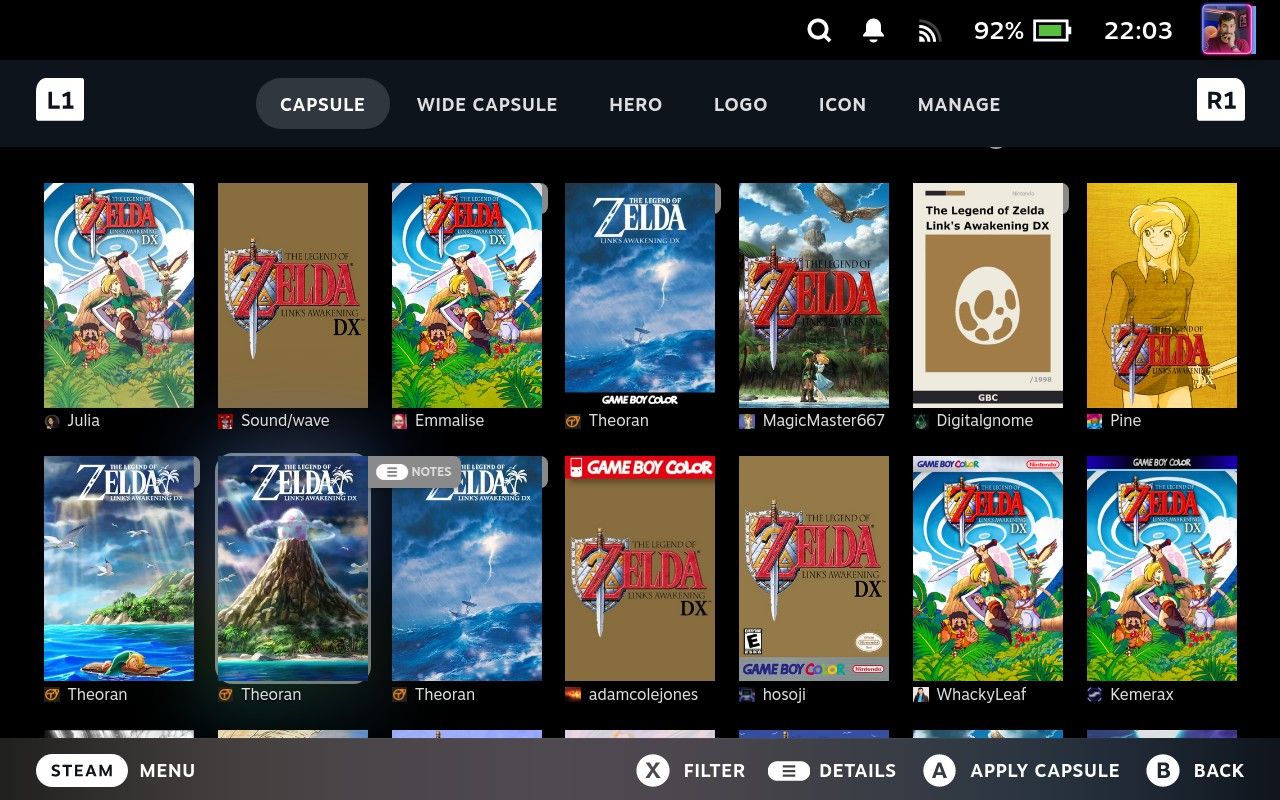Go to the Manage tab
Viewport: 1280px width, 800px height.
tap(959, 104)
